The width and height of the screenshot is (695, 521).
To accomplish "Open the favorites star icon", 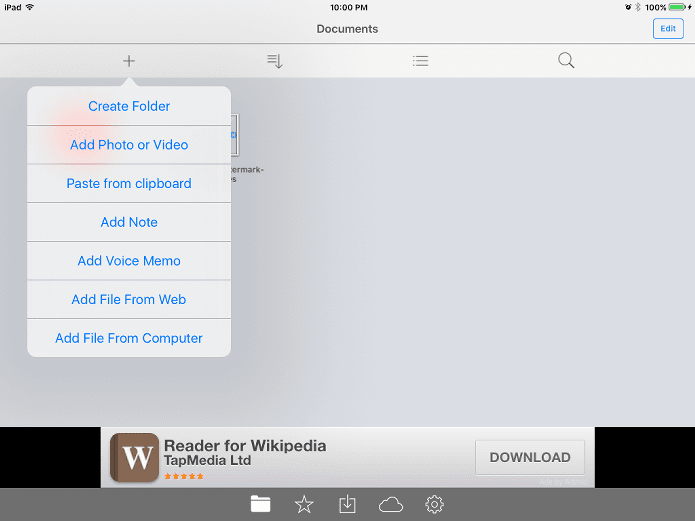I will tap(304, 505).
